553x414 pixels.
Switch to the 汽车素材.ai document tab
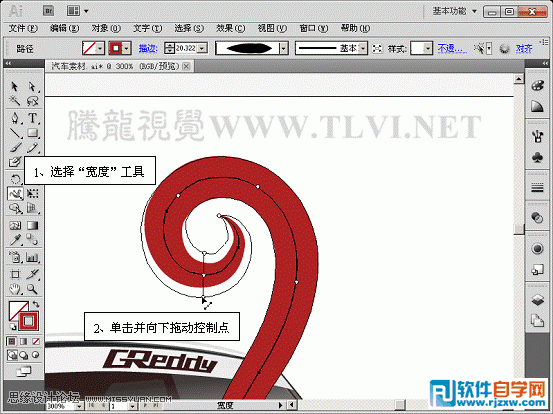coord(116,66)
